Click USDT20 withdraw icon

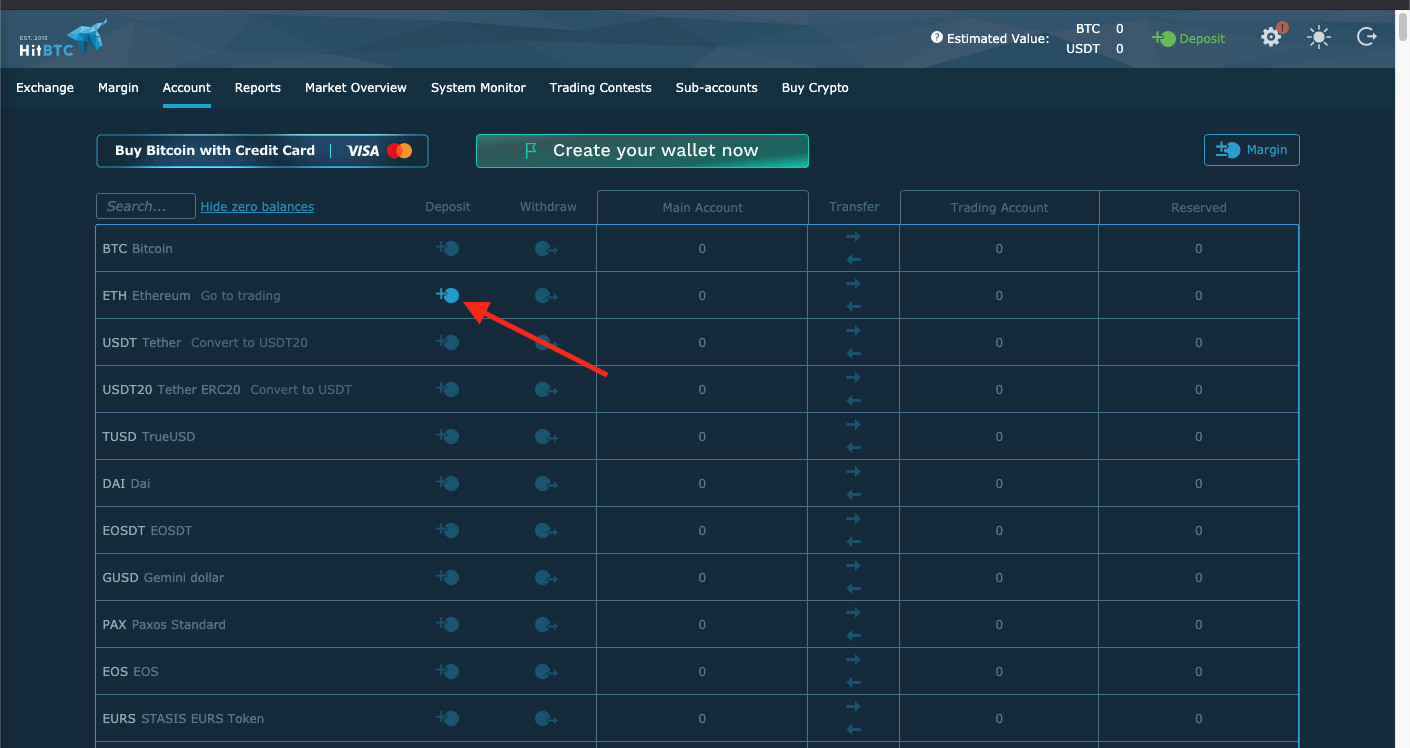546,390
